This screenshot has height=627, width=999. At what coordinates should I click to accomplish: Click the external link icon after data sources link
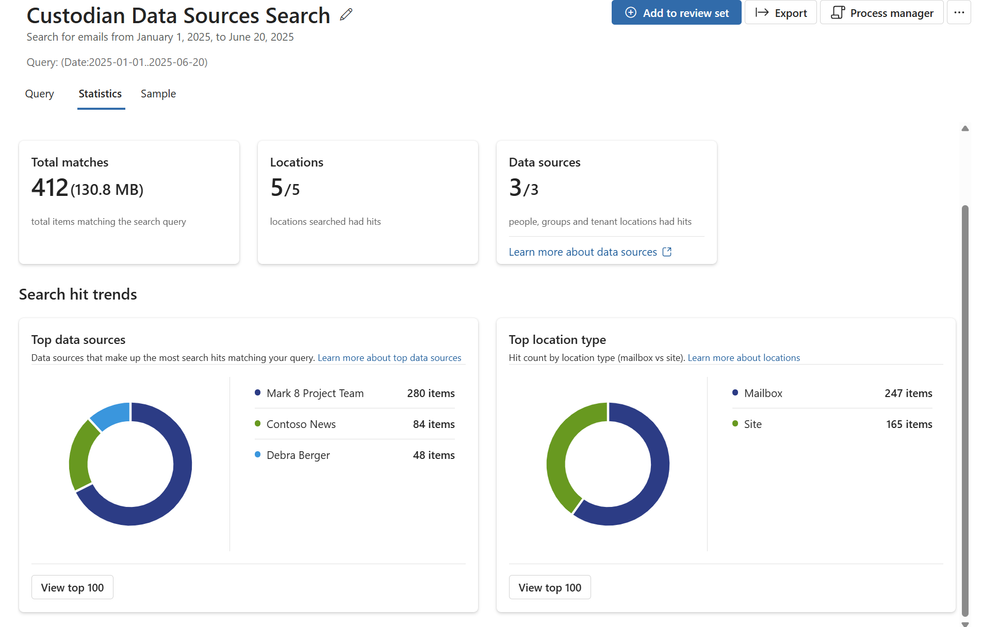[x=667, y=252]
